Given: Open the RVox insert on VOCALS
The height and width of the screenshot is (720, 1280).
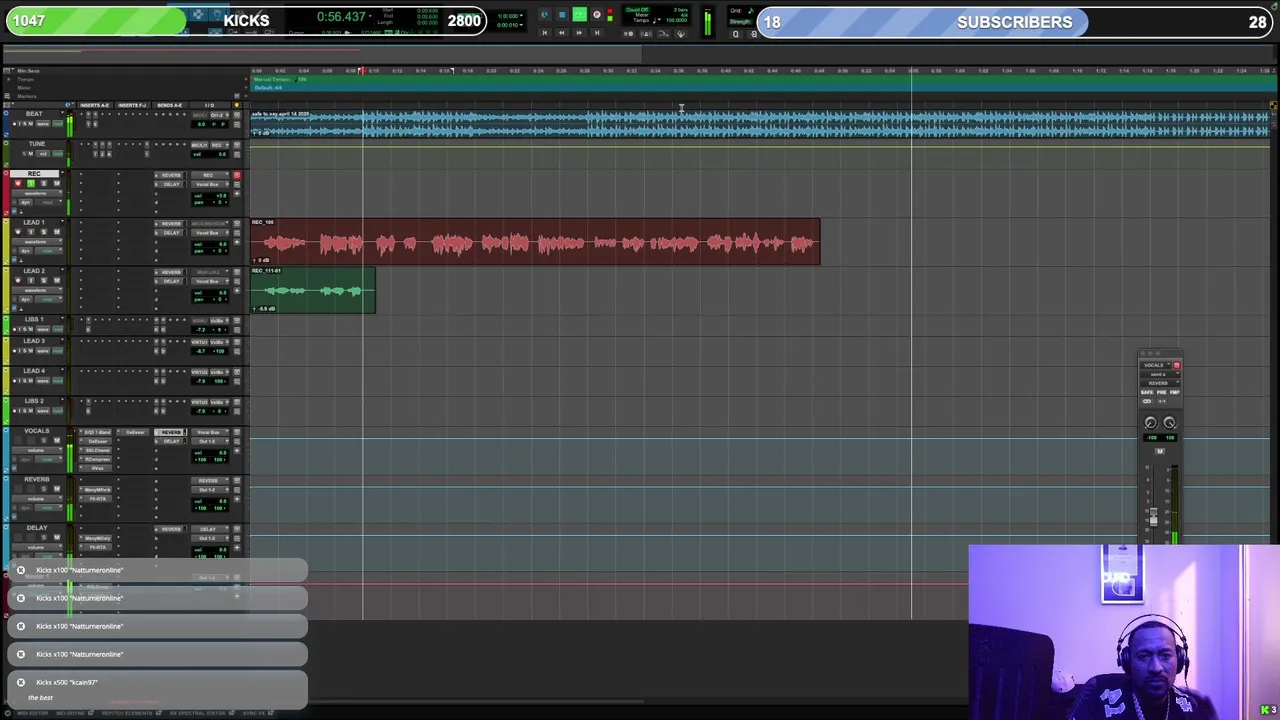Looking at the screenshot, I should pos(96,468).
